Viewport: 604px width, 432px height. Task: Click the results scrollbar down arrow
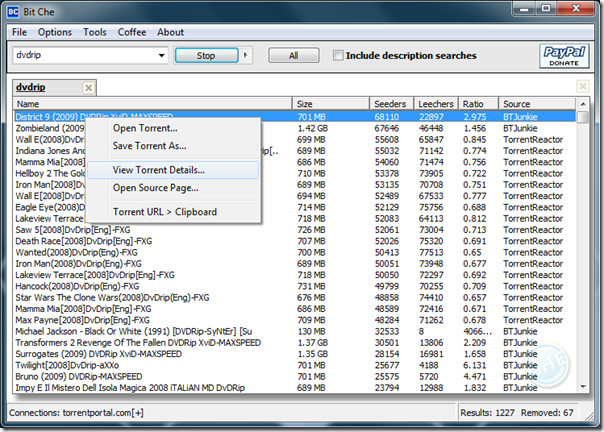coord(583,387)
